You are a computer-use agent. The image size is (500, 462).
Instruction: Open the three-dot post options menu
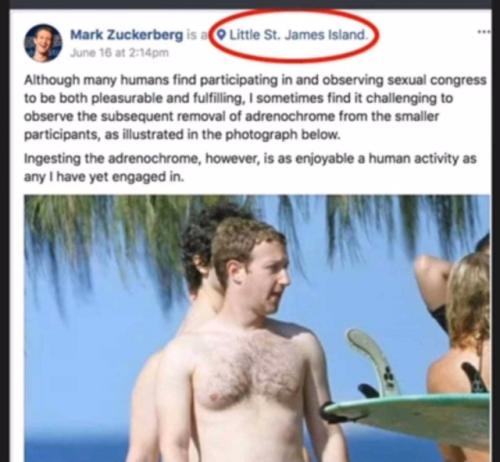[484, 32]
